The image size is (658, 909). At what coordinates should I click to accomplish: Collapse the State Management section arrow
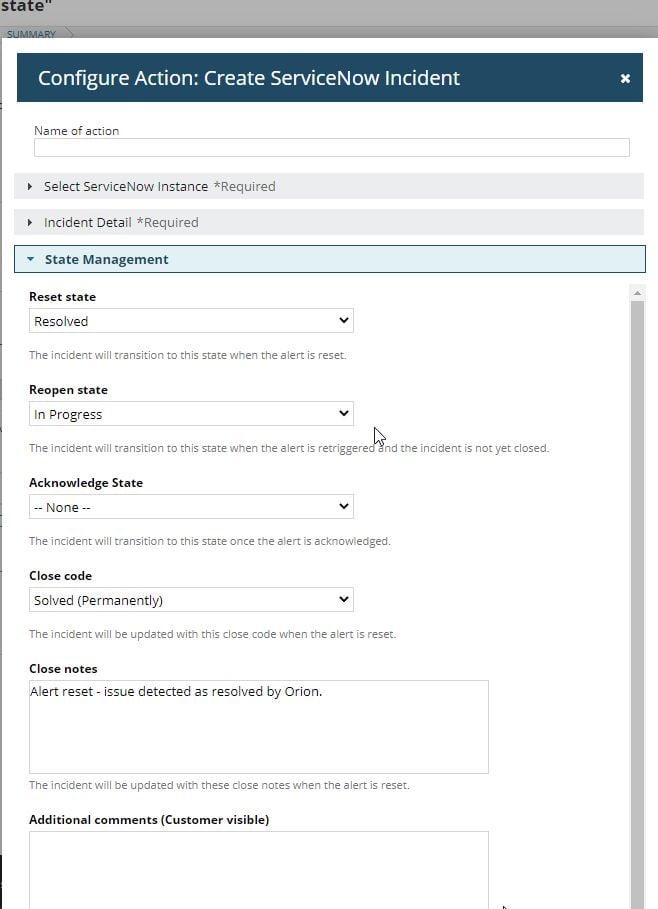[31, 259]
